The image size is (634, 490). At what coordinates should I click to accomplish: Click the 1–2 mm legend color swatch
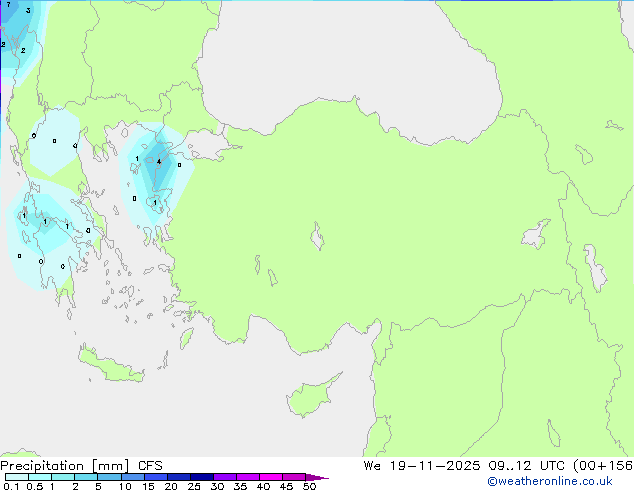(63, 477)
